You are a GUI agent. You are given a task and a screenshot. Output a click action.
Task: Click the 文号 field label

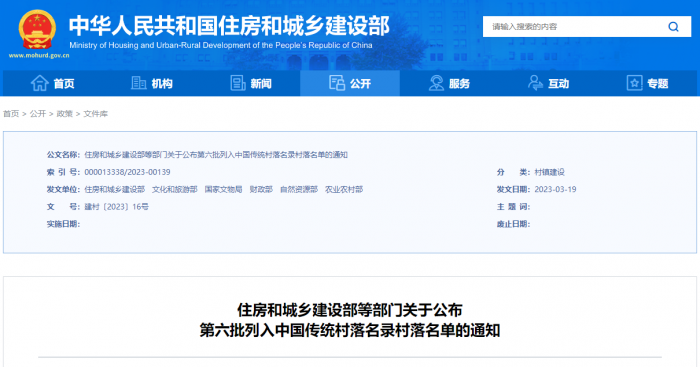pyautogui.click(x=63, y=207)
